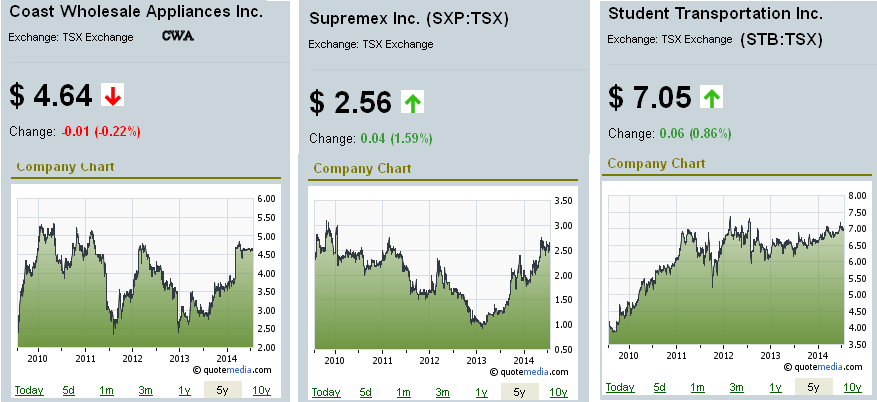Select Today range on Coast Wholesale chart

point(29,390)
